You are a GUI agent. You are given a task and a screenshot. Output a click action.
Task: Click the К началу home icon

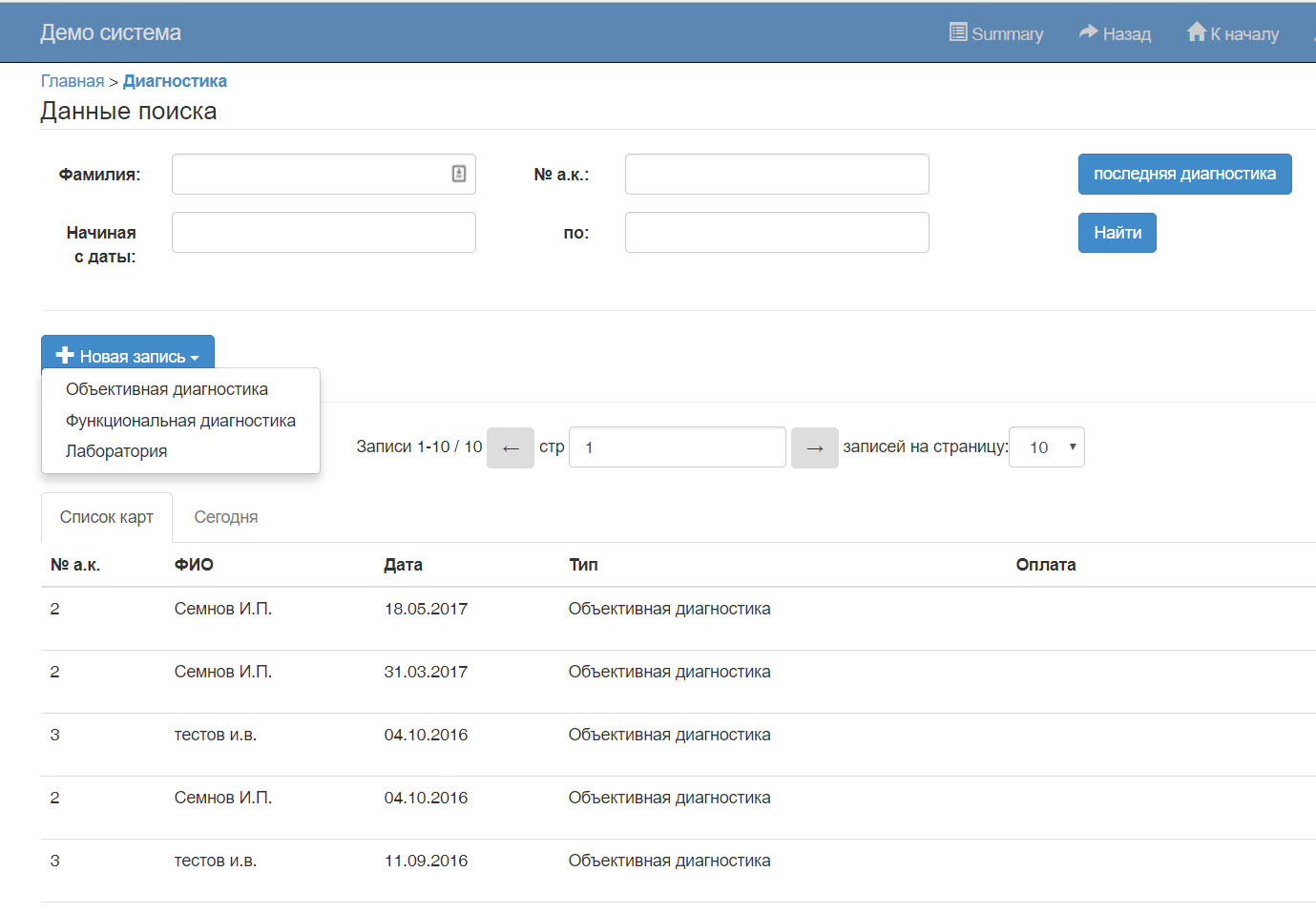(1197, 32)
